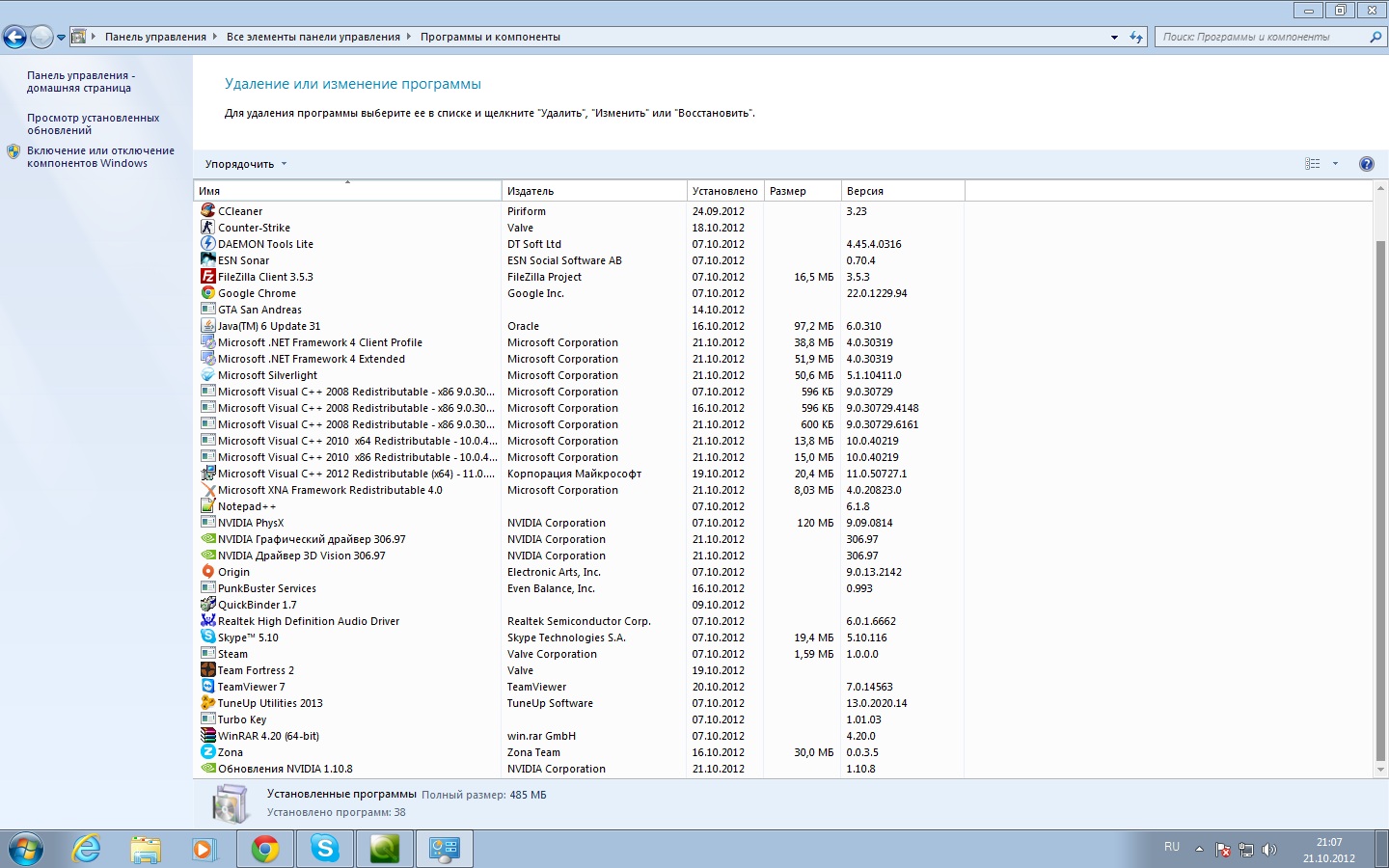The height and width of the screenshot is (868, 1389).
Task: Open the Control Panel taskbar button
Action: coord(445,849)
